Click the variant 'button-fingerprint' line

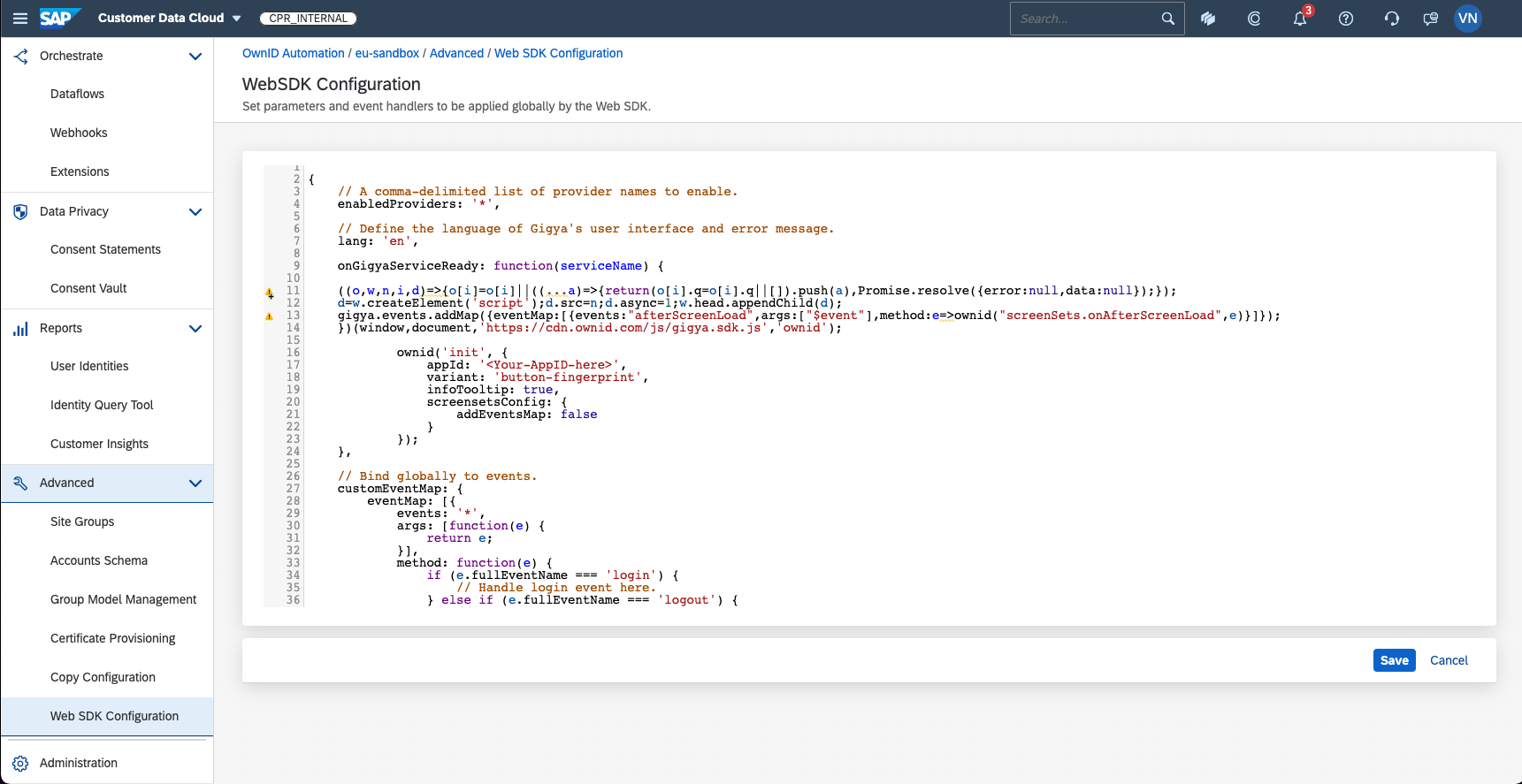point(538,377)
